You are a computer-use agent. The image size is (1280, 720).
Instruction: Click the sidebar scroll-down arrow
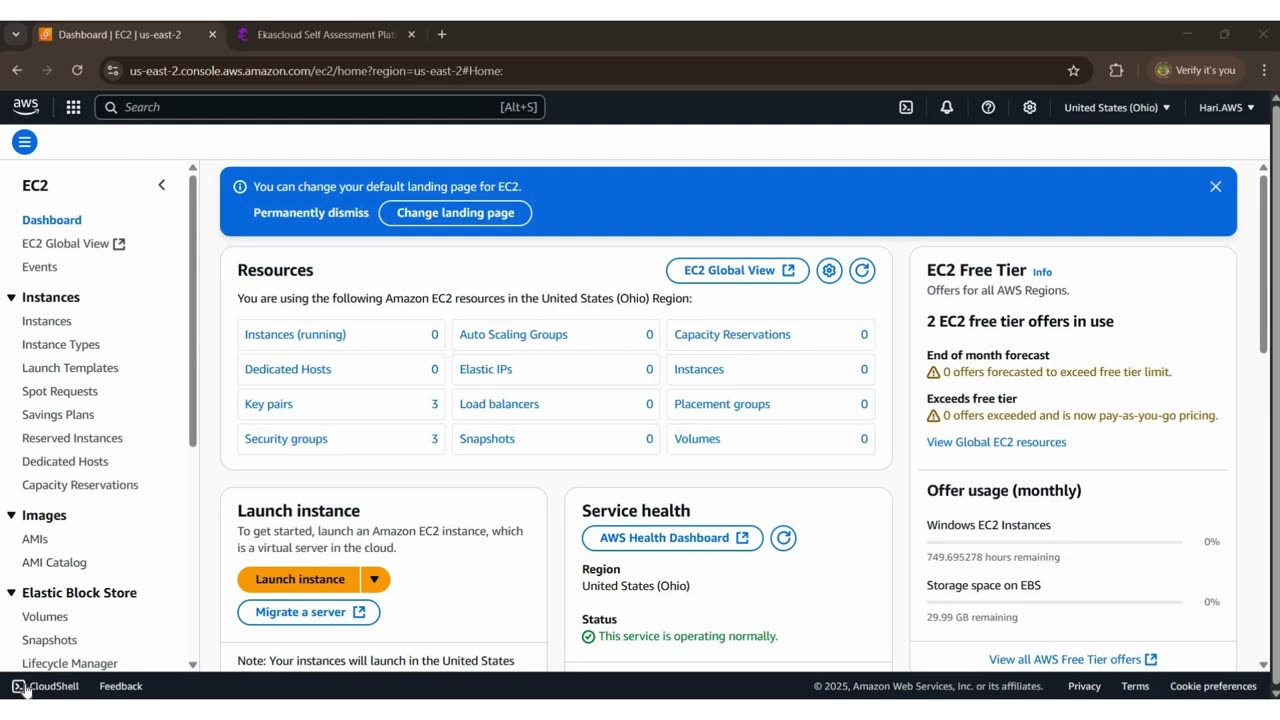pyautogui.click(x=193, y=664)
